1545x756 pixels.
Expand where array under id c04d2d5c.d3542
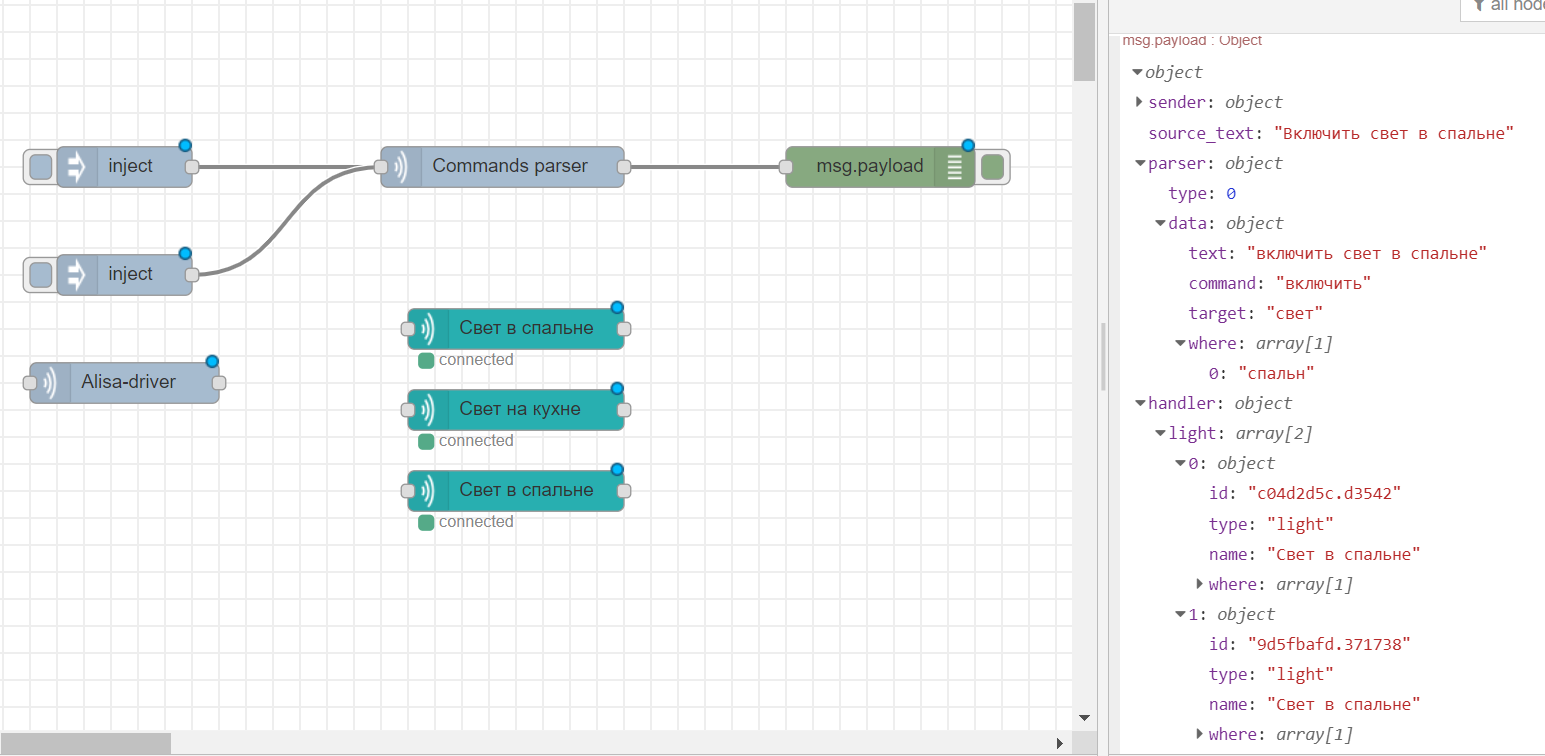(x=1200, y=584)
